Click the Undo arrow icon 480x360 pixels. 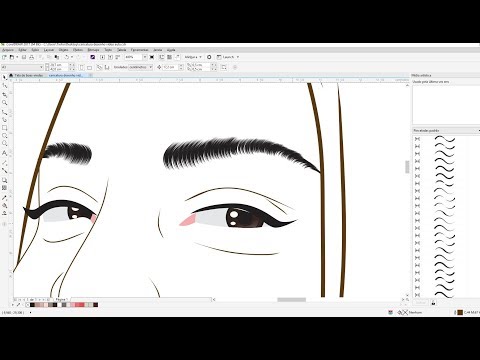[x=66, y=57]
